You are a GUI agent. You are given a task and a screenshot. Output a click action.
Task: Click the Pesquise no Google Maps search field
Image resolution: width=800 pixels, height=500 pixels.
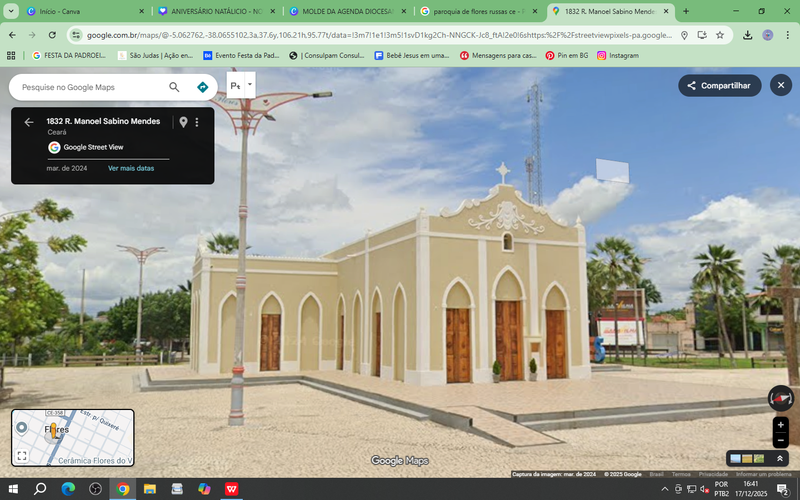(92, 87)
